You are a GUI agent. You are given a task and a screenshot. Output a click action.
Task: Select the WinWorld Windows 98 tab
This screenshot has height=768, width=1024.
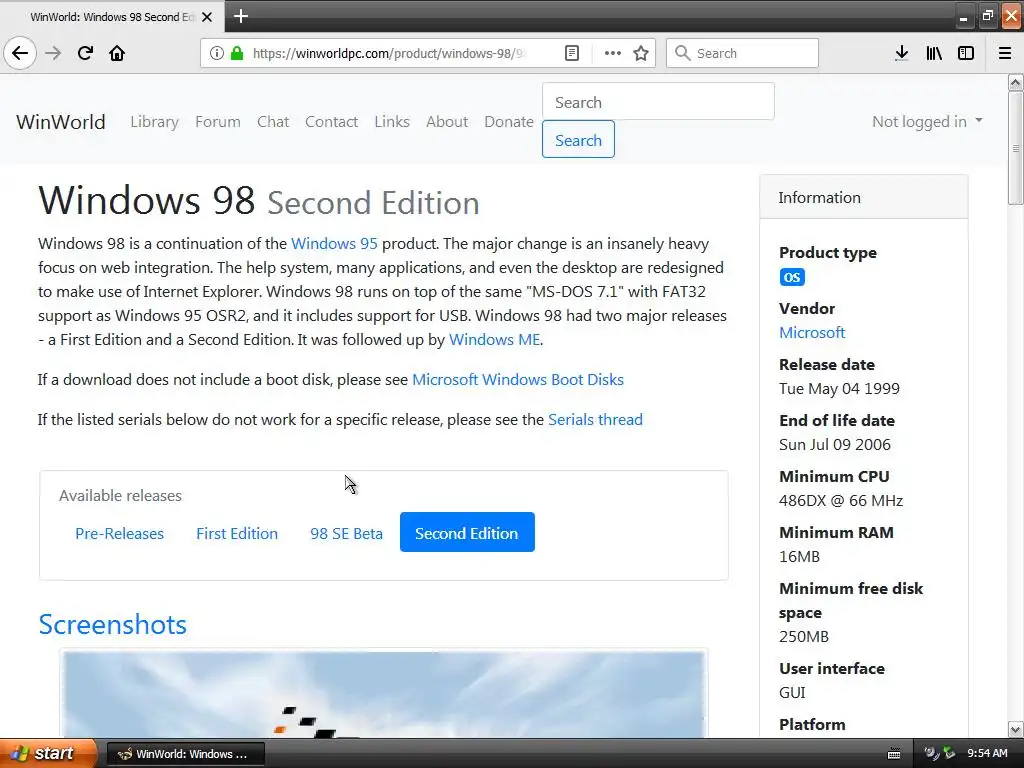coord(111,17)
